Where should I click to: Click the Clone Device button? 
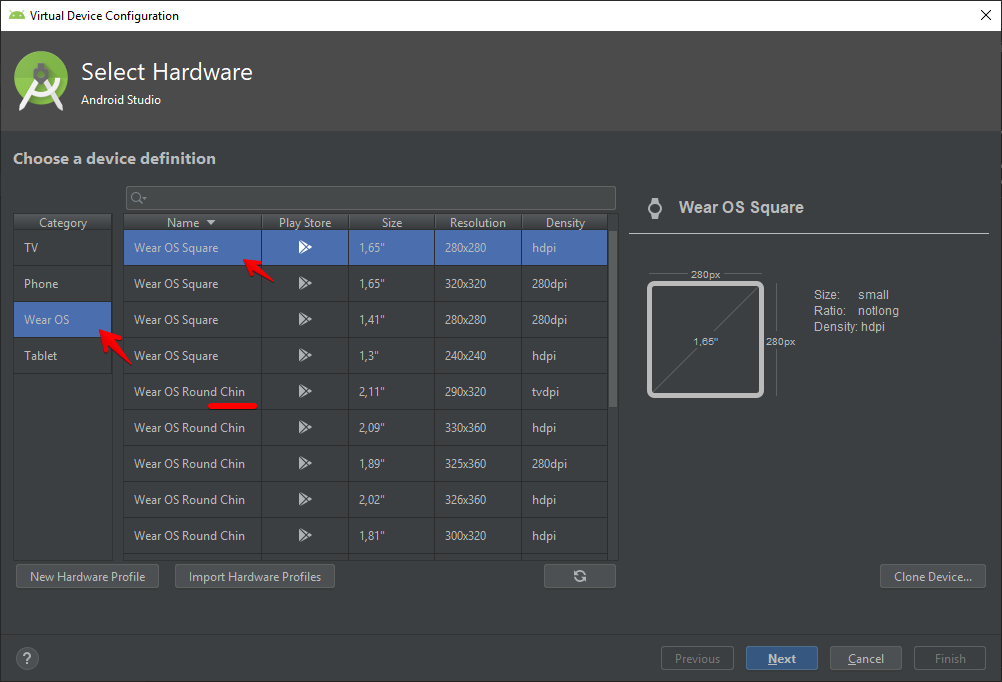coord(932,576)
